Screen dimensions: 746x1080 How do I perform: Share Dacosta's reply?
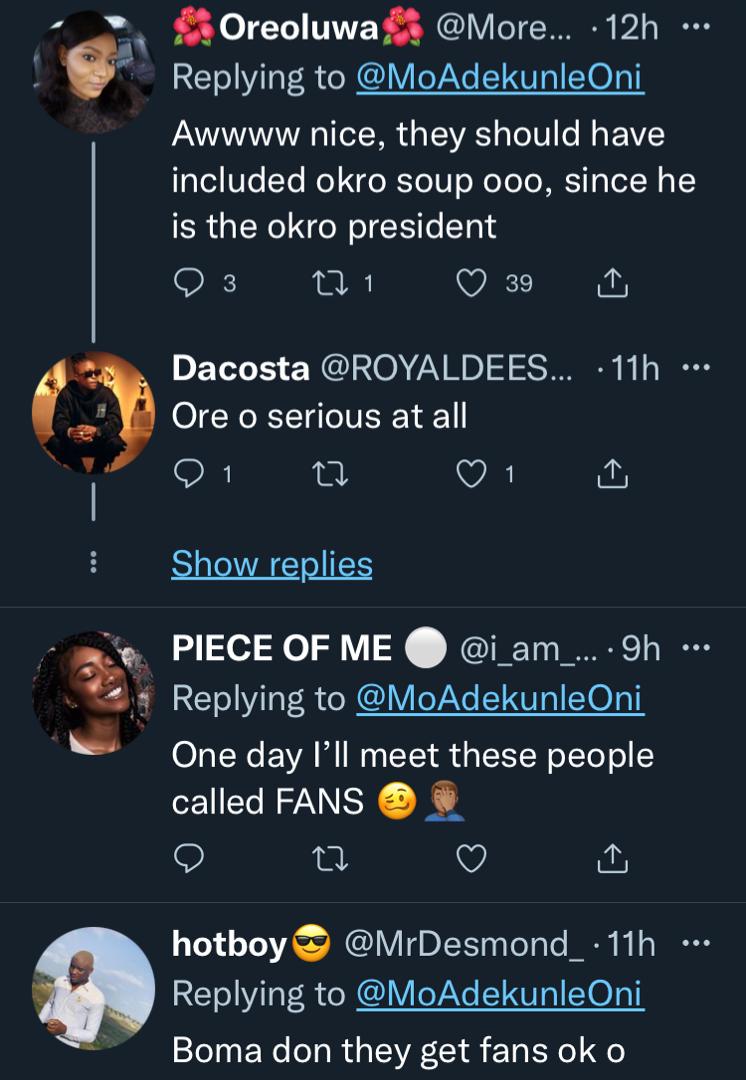pos(612,476)
